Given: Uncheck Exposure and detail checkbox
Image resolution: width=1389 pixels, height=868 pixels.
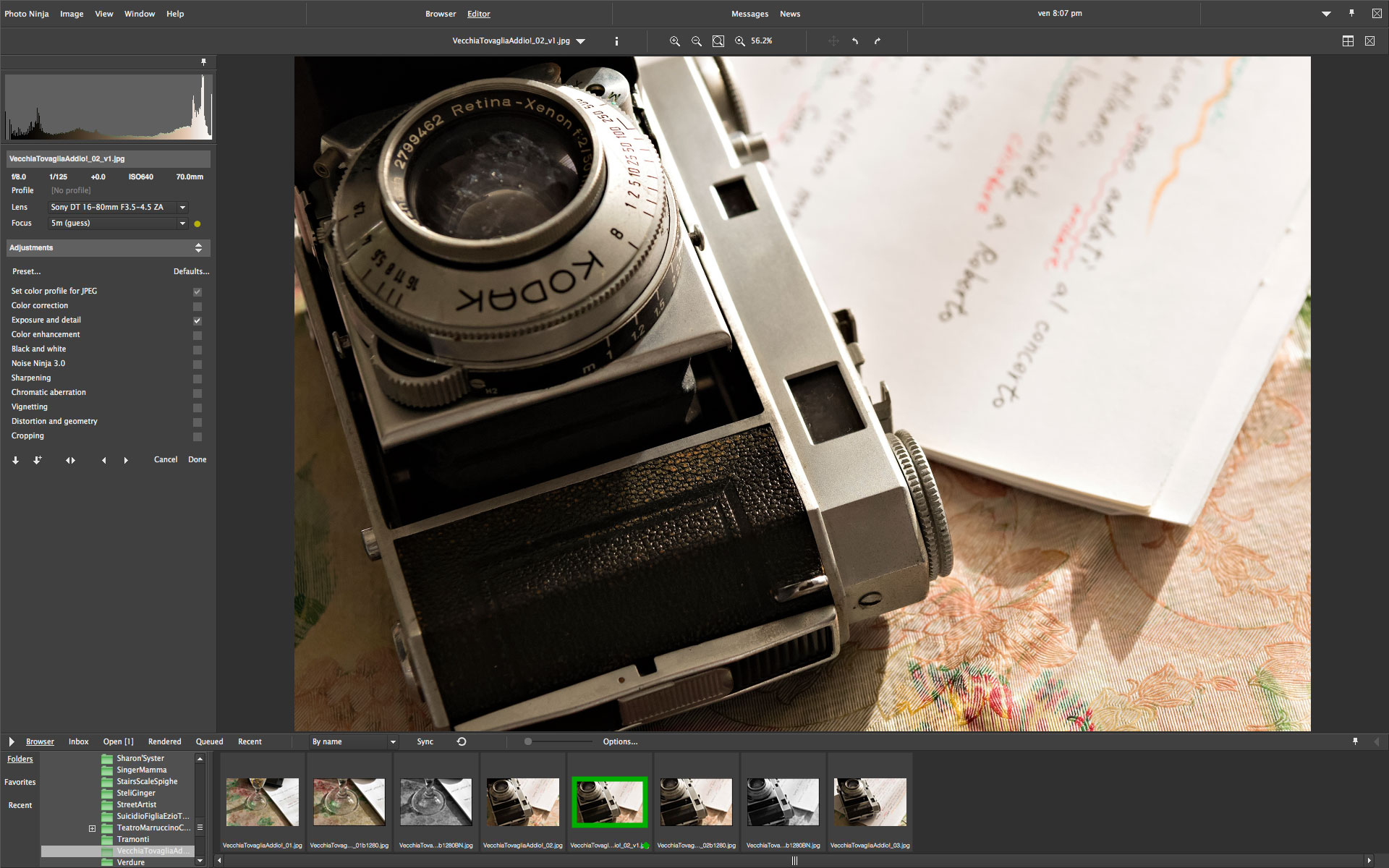Looking at the screenshot, I should (197, 320).
